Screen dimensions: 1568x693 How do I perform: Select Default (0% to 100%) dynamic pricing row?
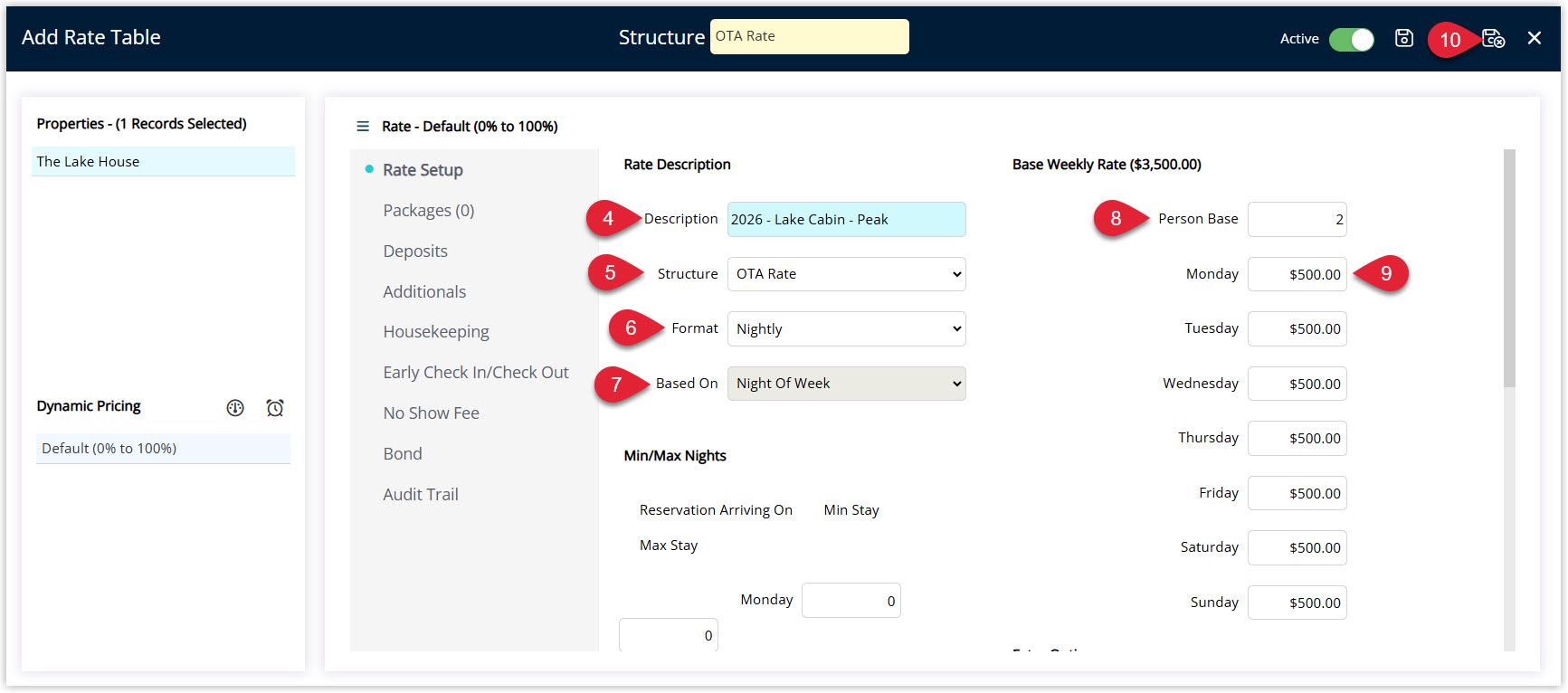tap(163, 449)
